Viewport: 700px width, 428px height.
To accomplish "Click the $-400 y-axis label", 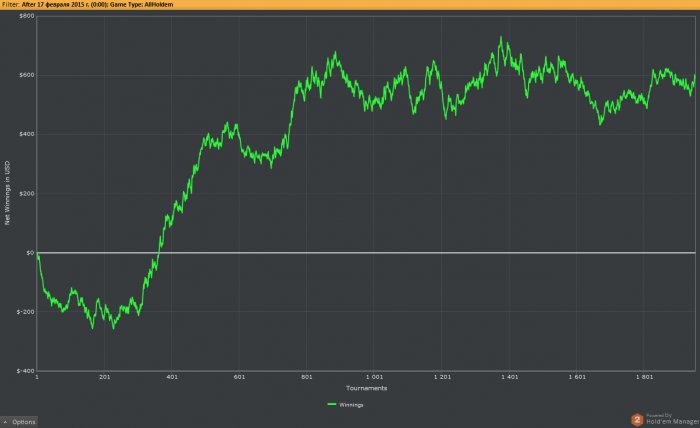I will pos(25,370).
